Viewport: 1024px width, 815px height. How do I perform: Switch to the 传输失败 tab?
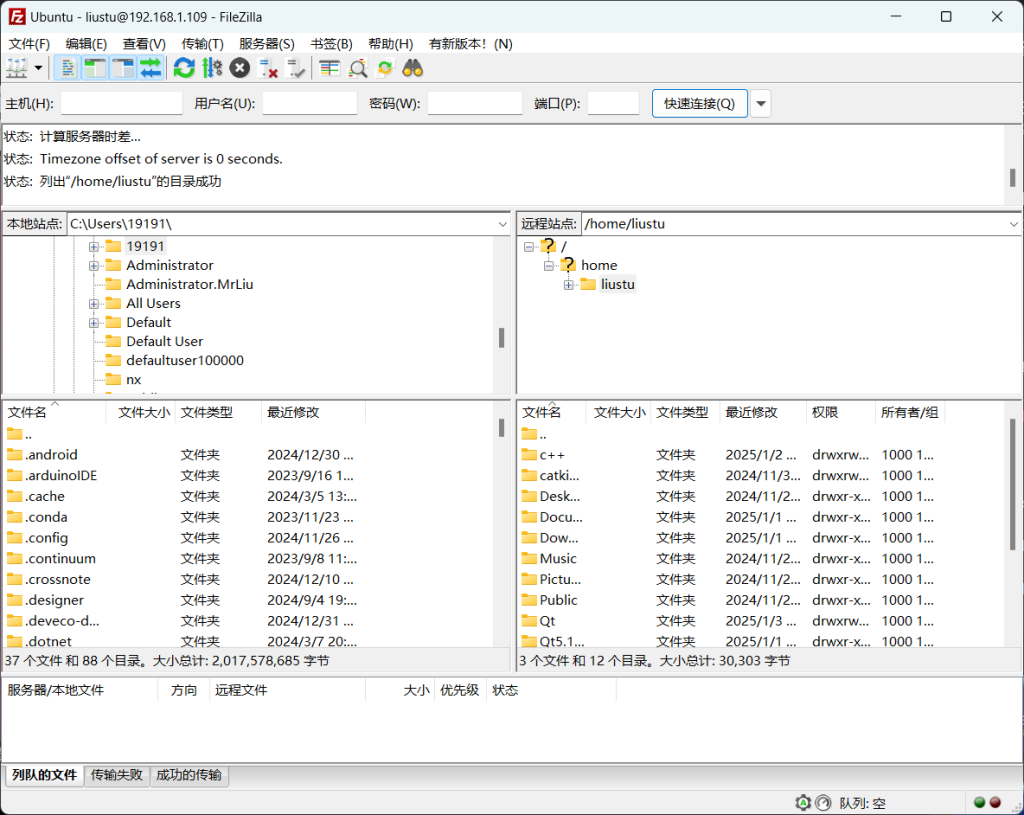[117, 775]
